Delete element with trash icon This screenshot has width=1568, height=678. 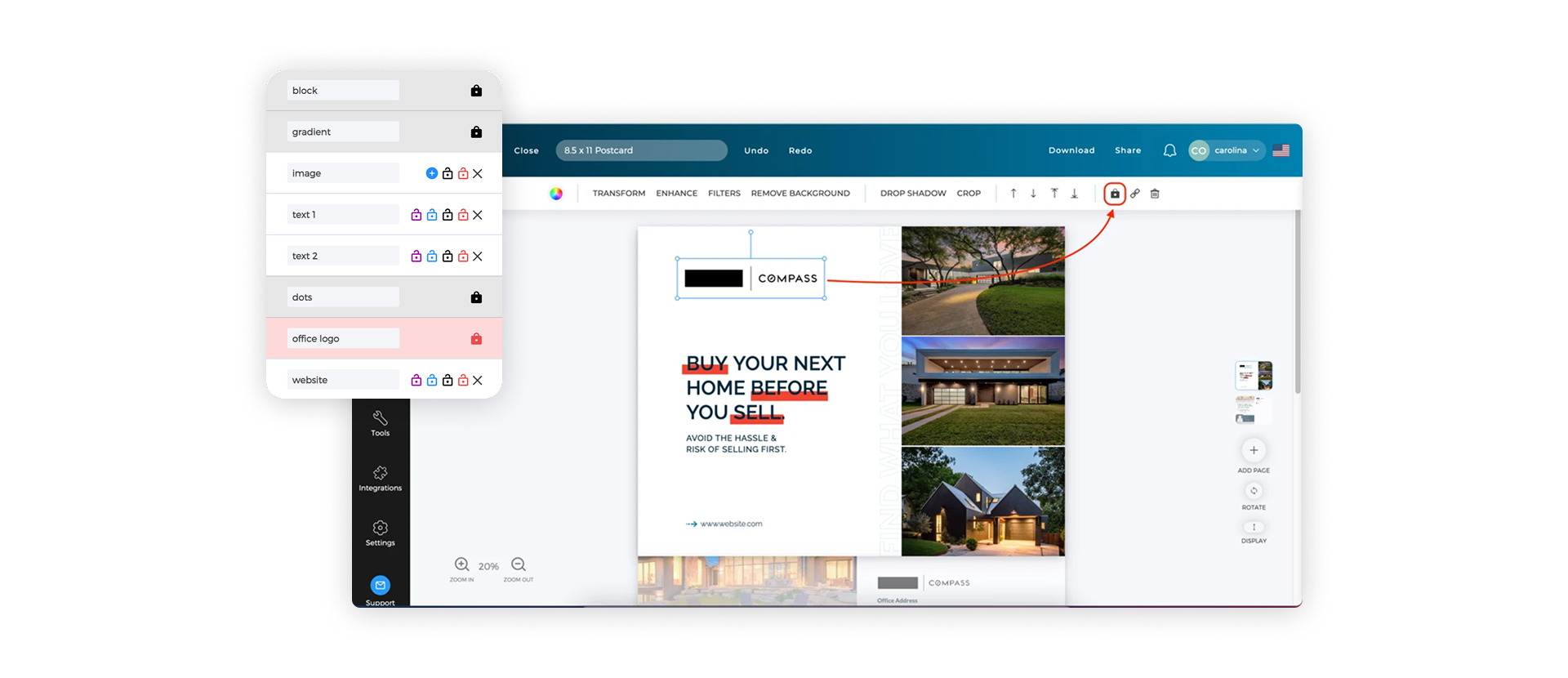click(1155, 194)
